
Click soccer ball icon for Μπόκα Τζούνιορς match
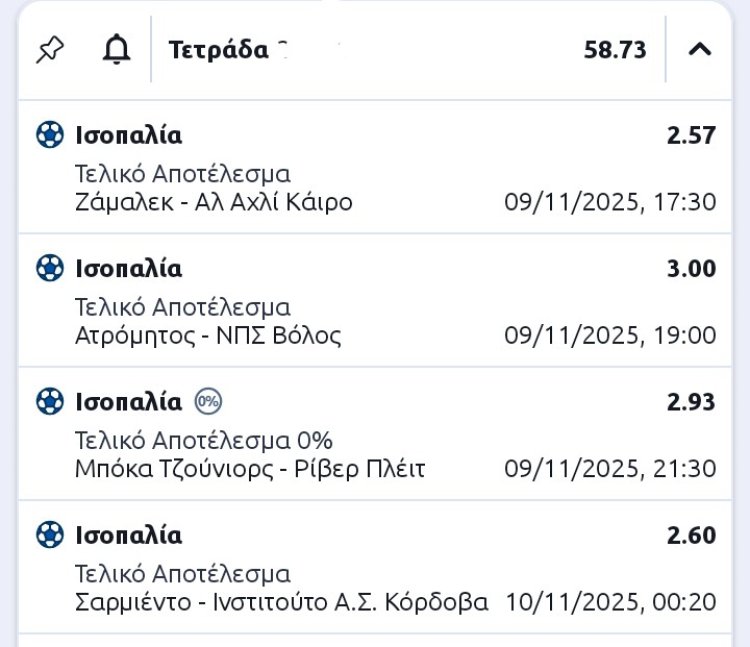(x=49, y=402)
